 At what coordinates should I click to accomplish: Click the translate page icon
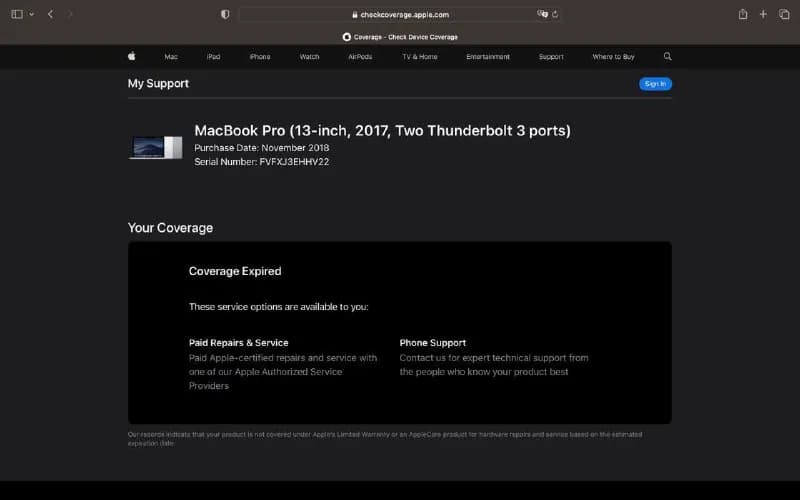click(542, 14)
